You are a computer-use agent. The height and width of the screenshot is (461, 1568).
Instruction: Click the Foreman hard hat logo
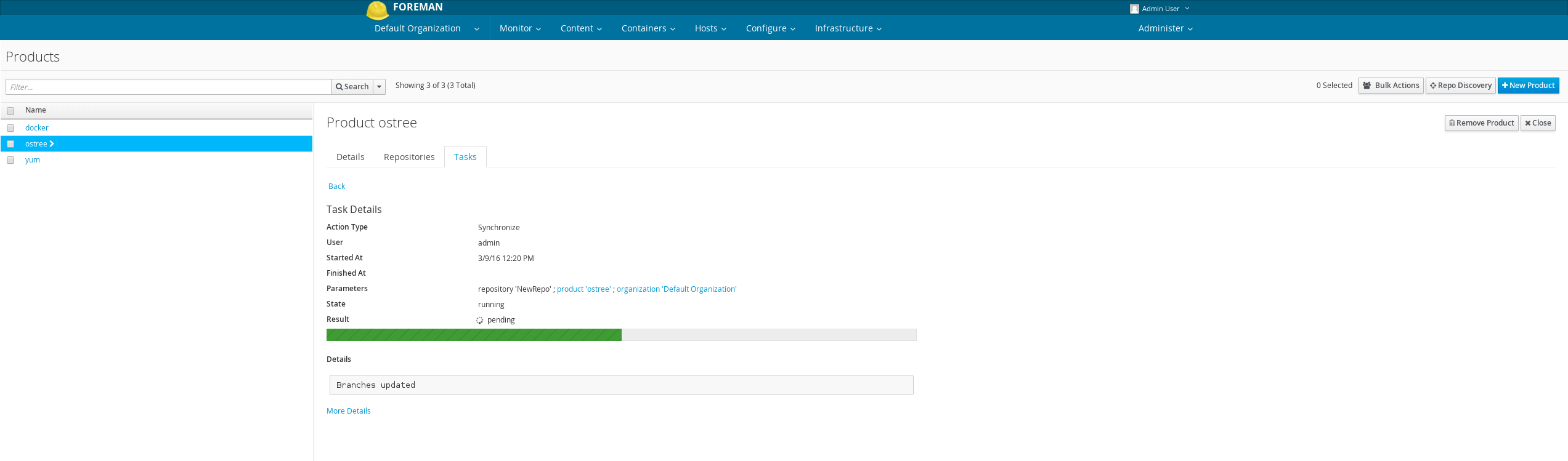pos(377,10)
